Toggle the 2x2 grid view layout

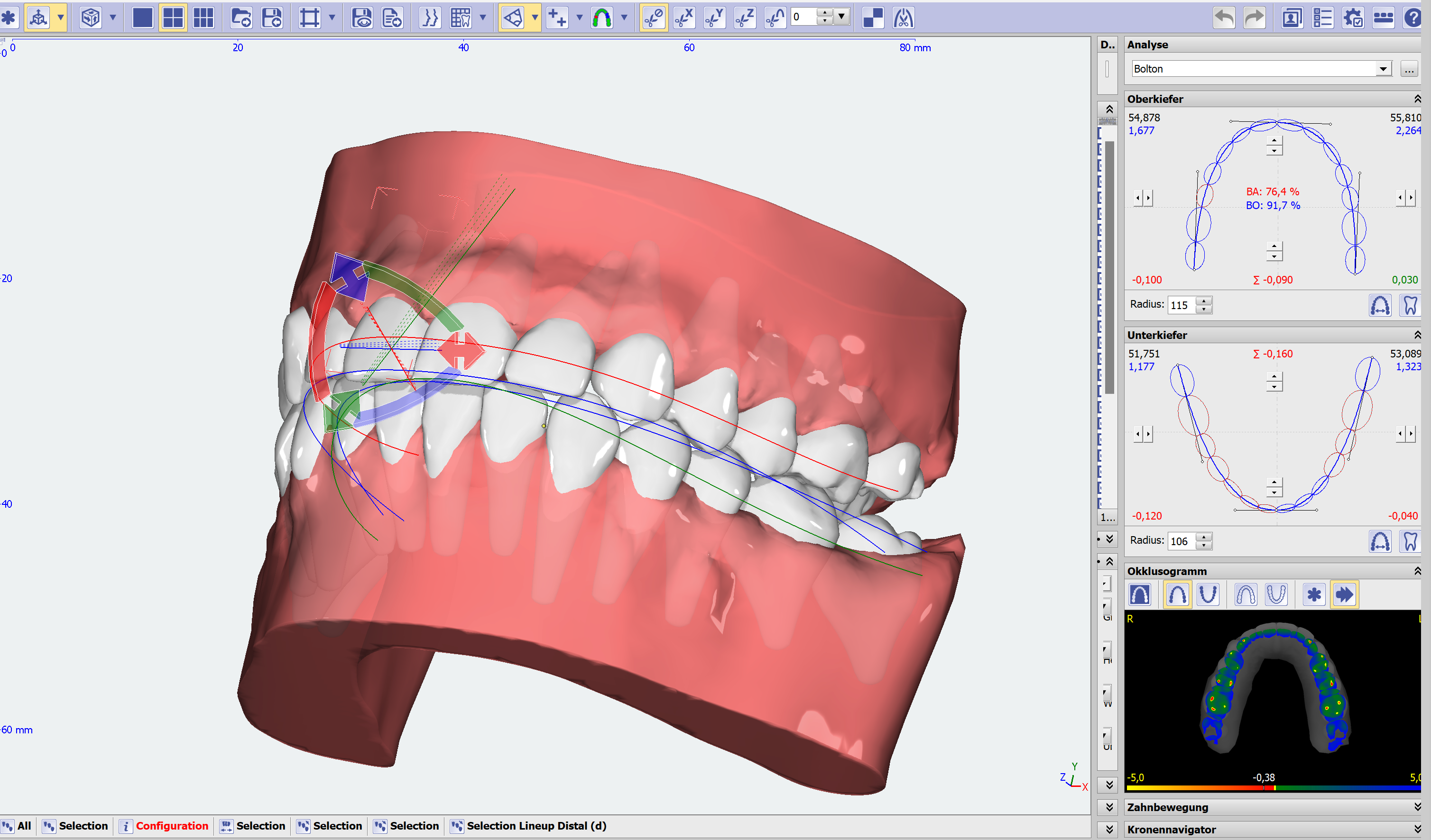(x=173, y=17)
